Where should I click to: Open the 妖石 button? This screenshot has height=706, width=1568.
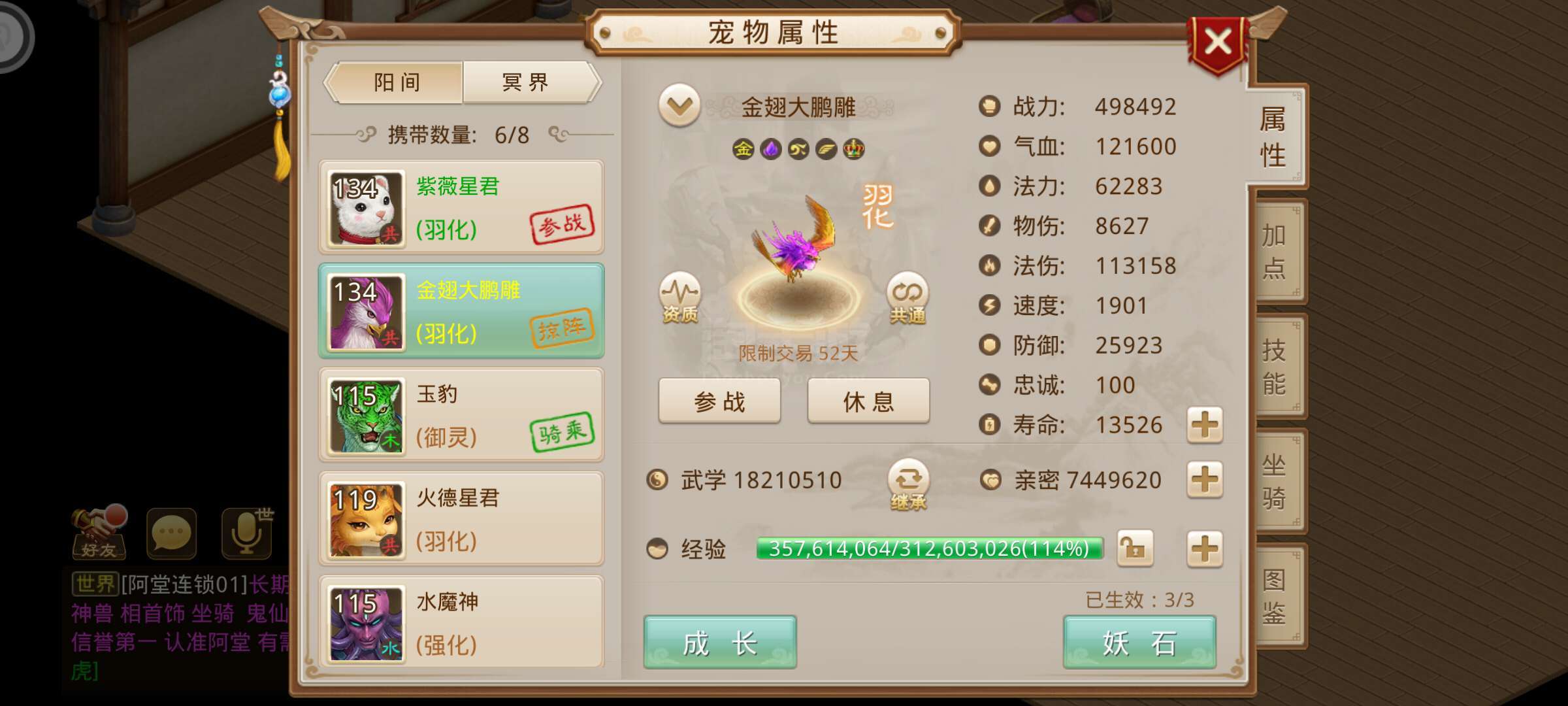point(1139,643)
